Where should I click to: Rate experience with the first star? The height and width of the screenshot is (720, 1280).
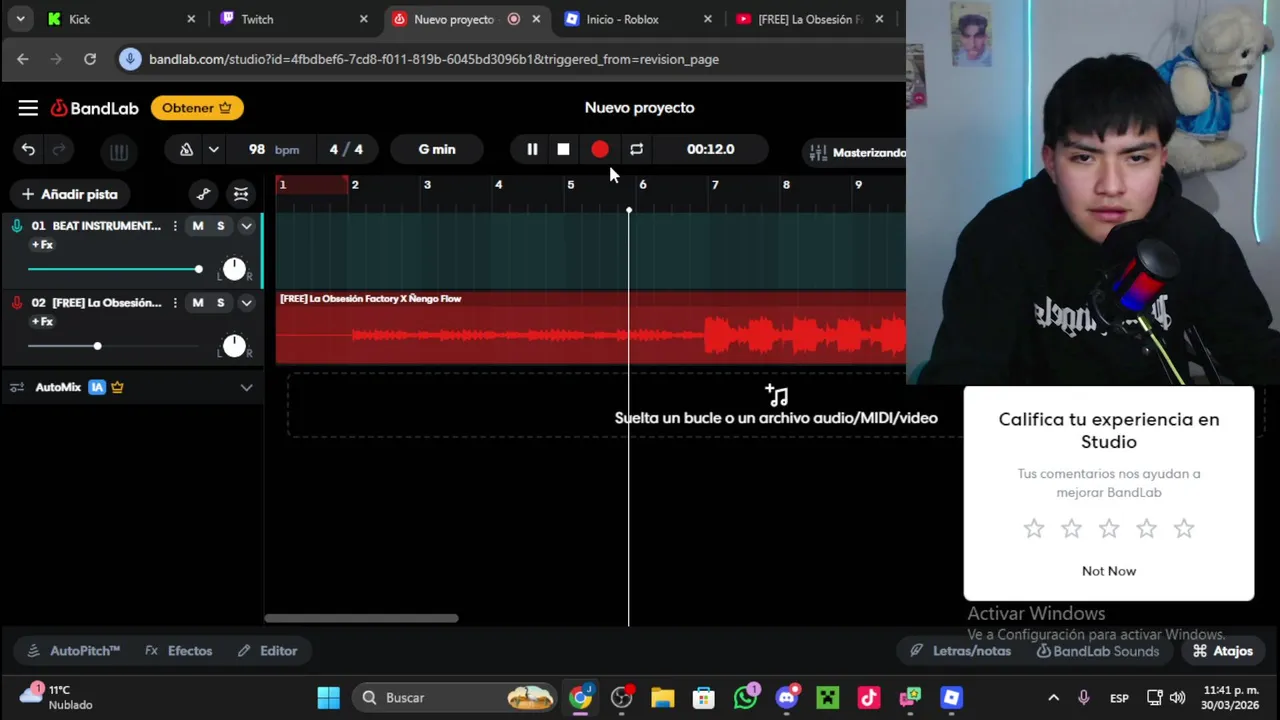(x=1034, y=529)
